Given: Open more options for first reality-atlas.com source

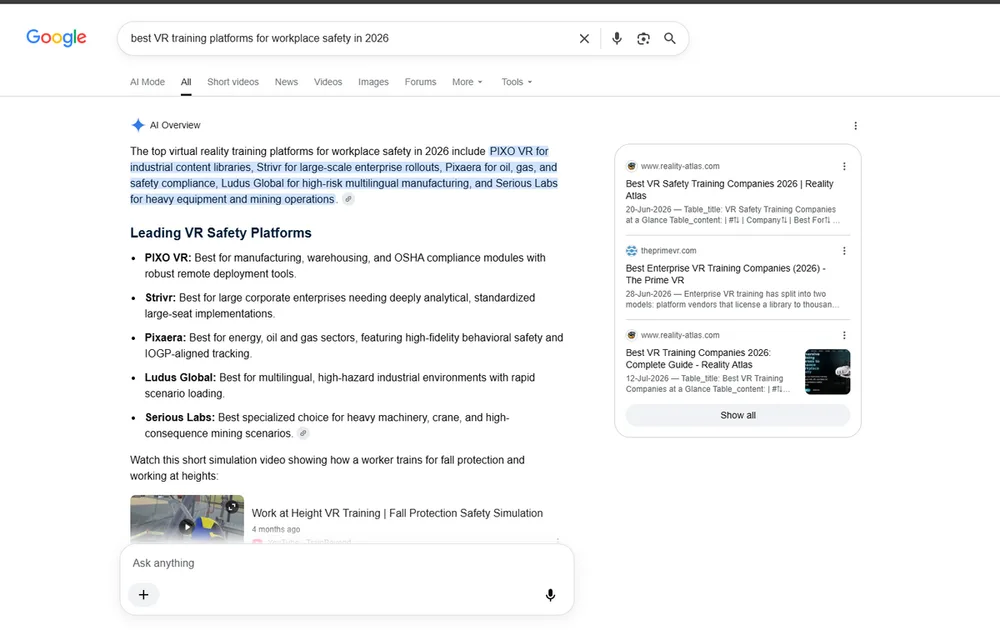Looking at the screenshot, I should pyautogui.click(x=844, y=166).
